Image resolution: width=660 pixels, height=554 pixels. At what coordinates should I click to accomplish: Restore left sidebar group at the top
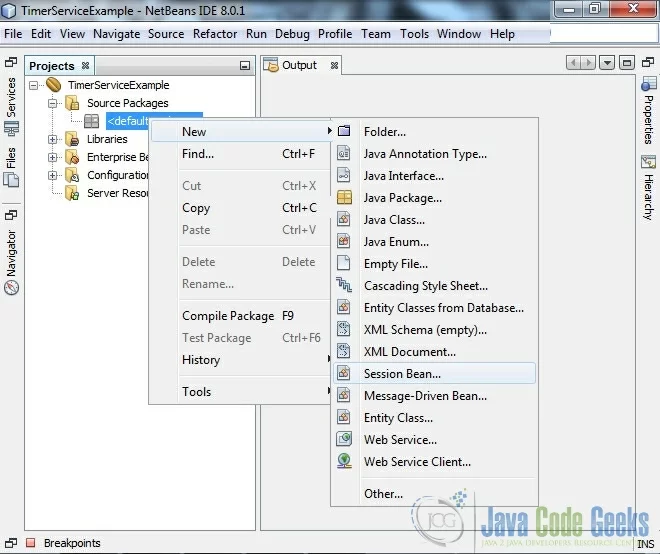tap(11, 63)
